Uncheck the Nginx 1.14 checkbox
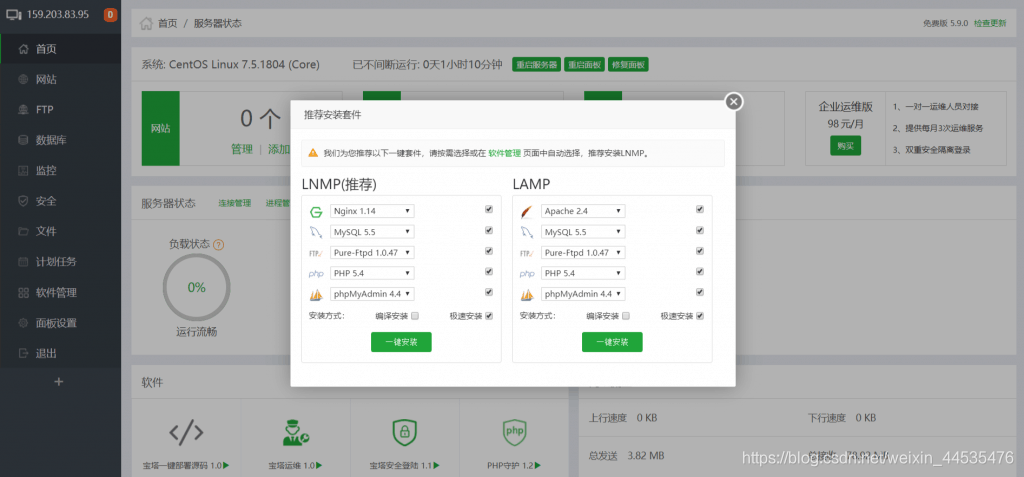 click(x=489, y=210)
